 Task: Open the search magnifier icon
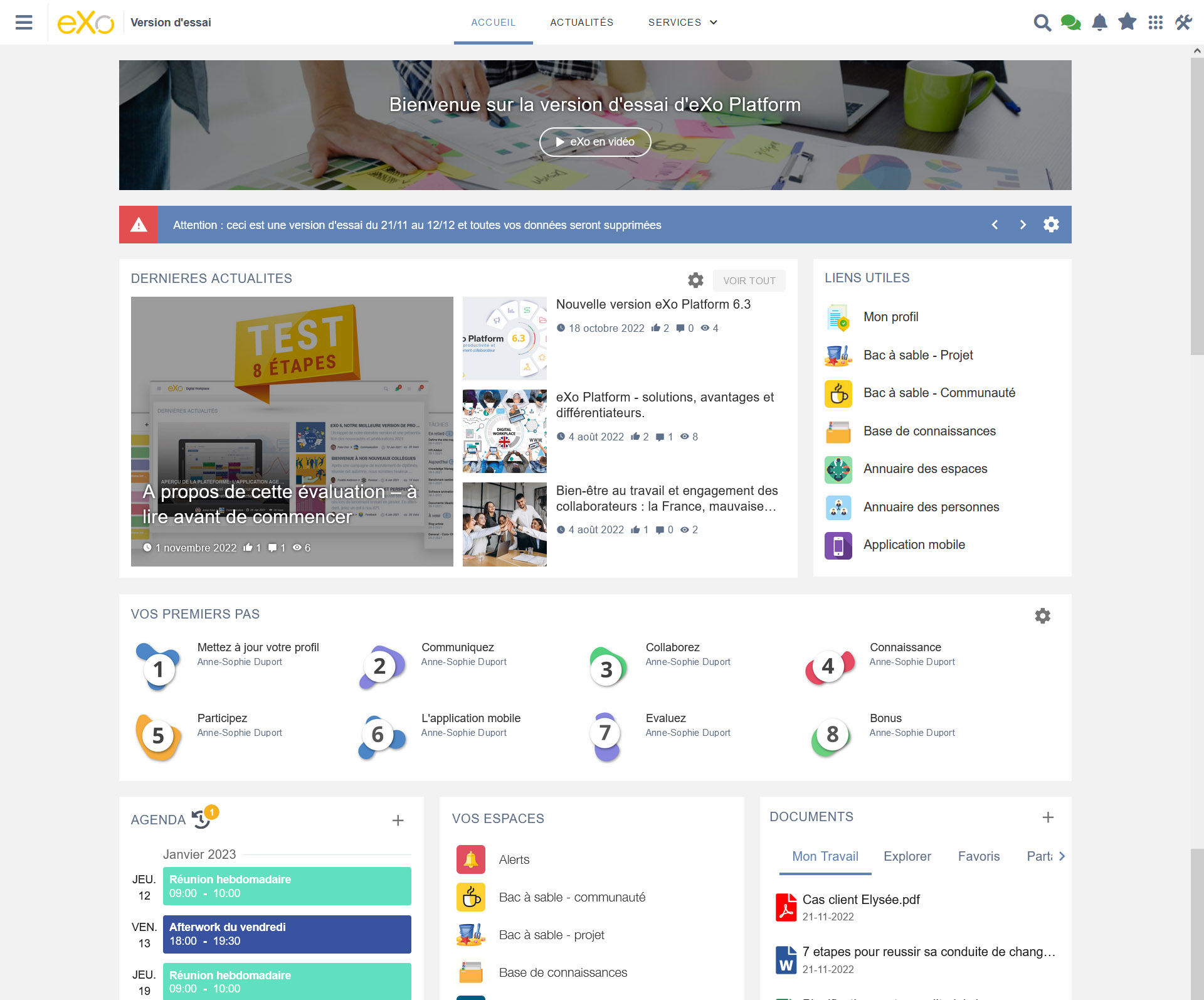tap(1042, 23)
